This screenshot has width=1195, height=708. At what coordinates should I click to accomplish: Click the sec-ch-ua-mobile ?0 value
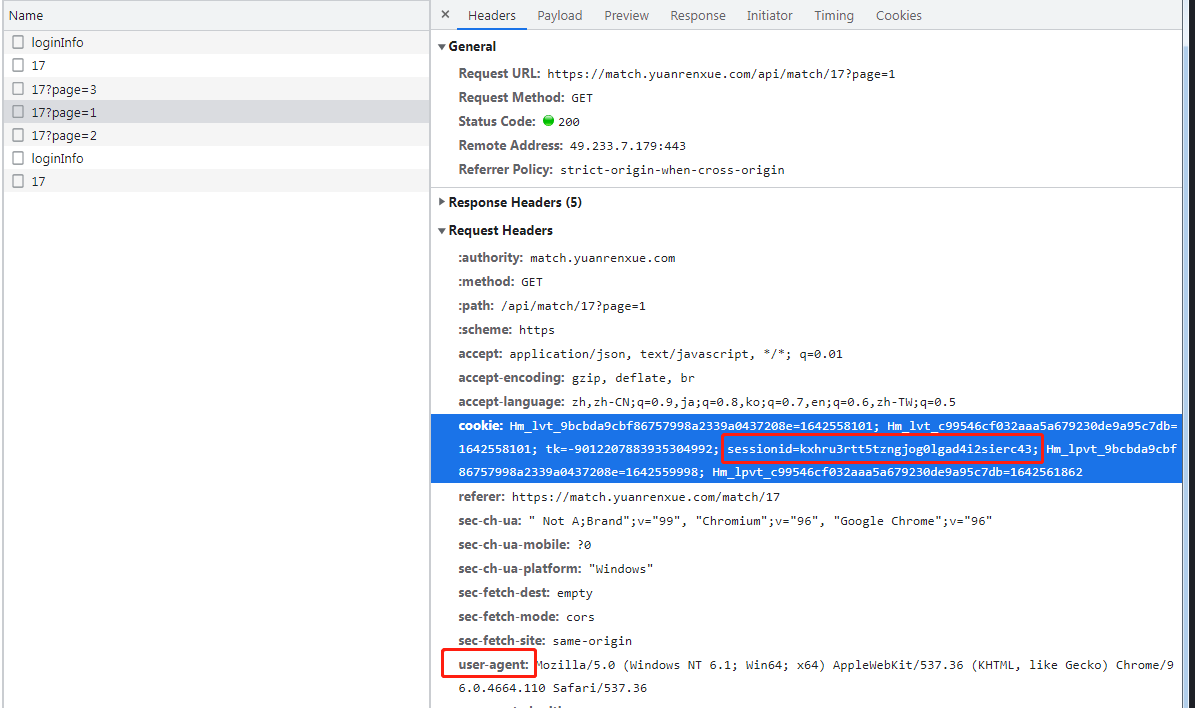pos(584,545)
